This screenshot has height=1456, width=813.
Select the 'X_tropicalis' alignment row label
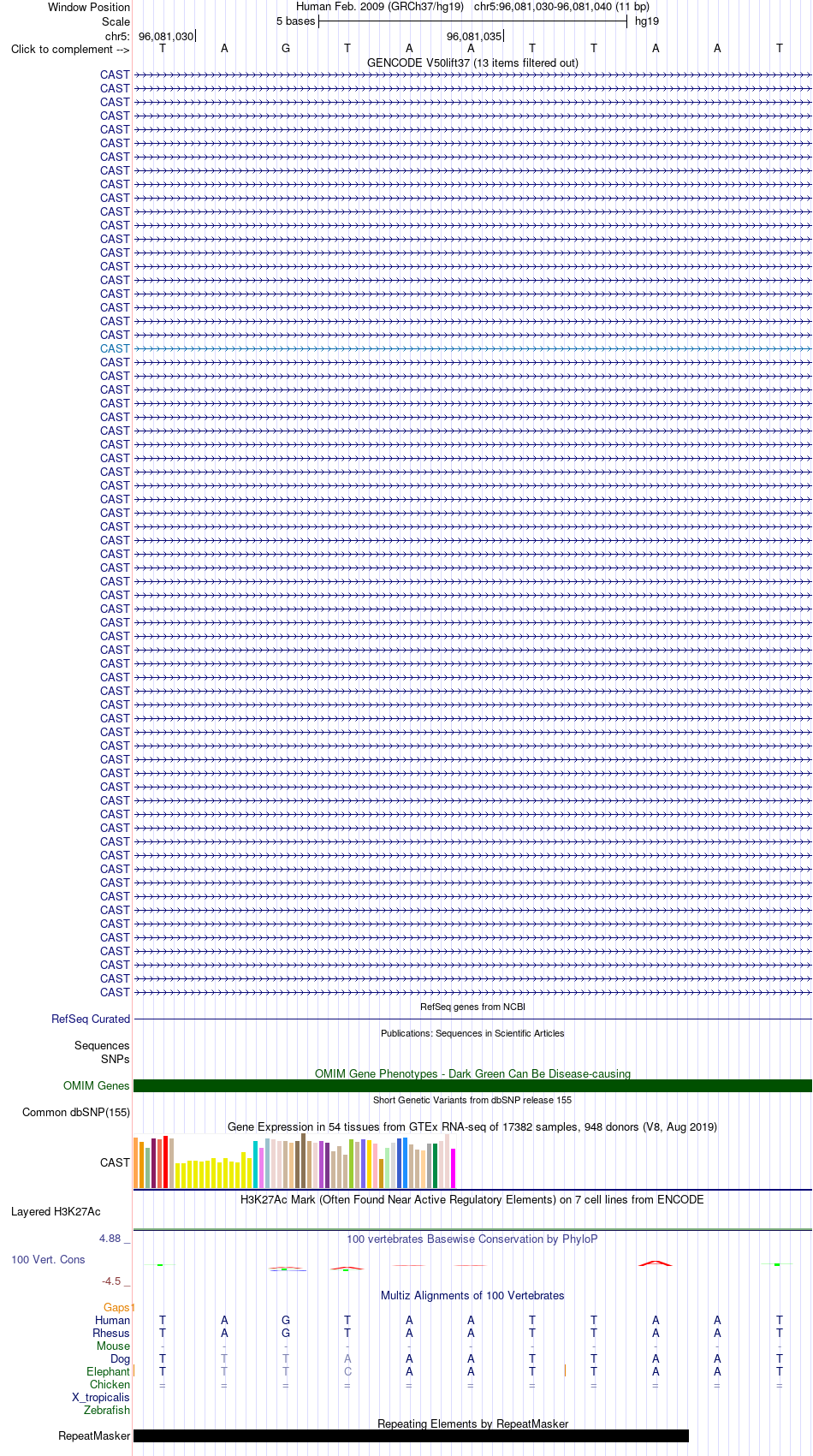pyautogui.click(x=101, y=1397)
